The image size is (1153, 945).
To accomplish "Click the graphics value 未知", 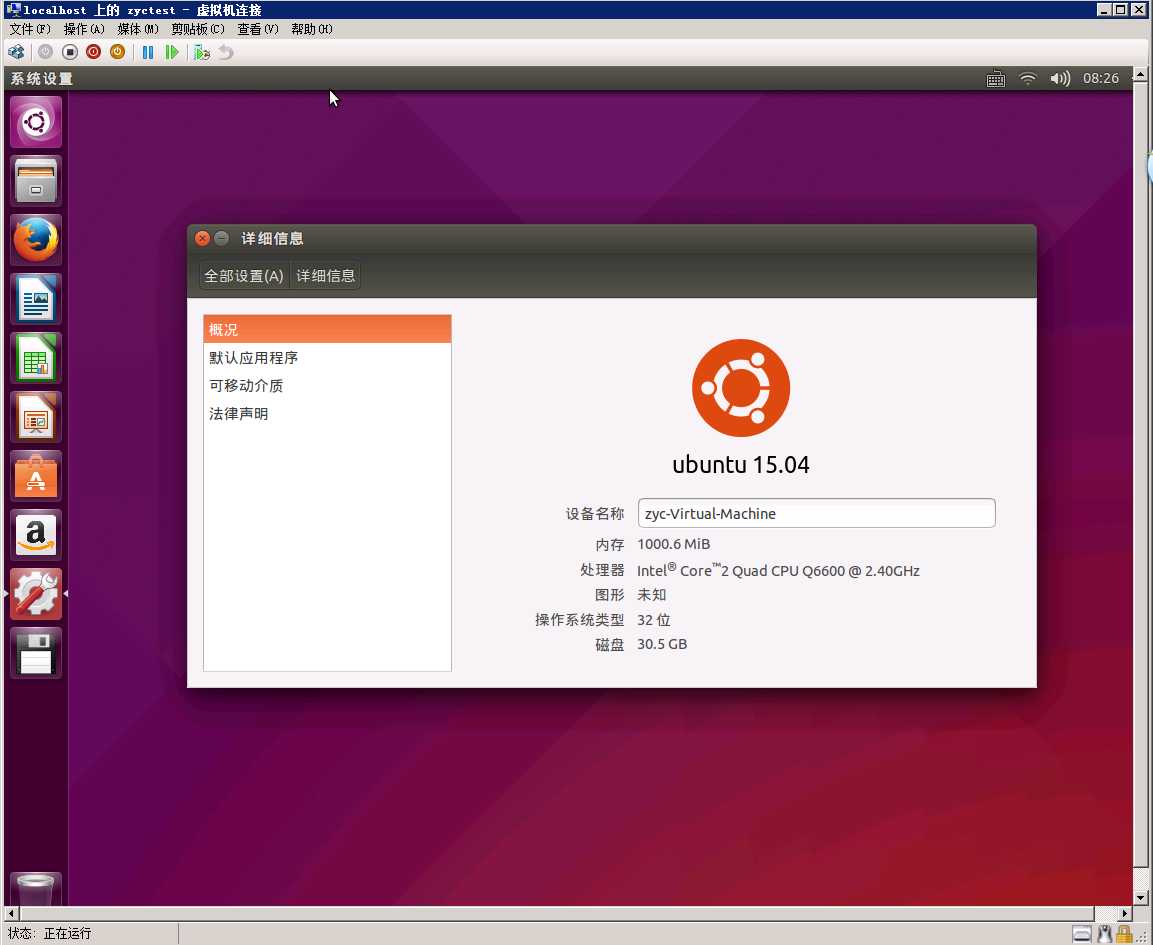I will 652,595.
